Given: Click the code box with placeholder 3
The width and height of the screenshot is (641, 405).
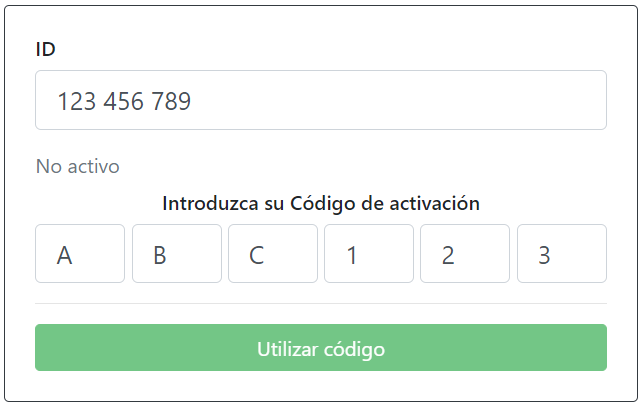Looking at the screenshot, I should click(x=561, y=254).
